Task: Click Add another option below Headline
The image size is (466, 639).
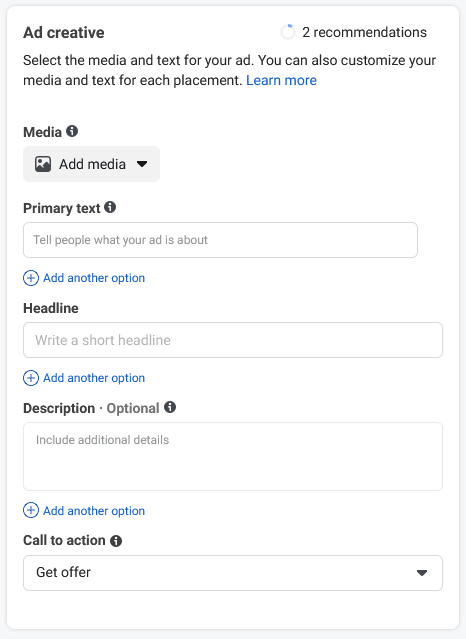Action: (94, 378)
